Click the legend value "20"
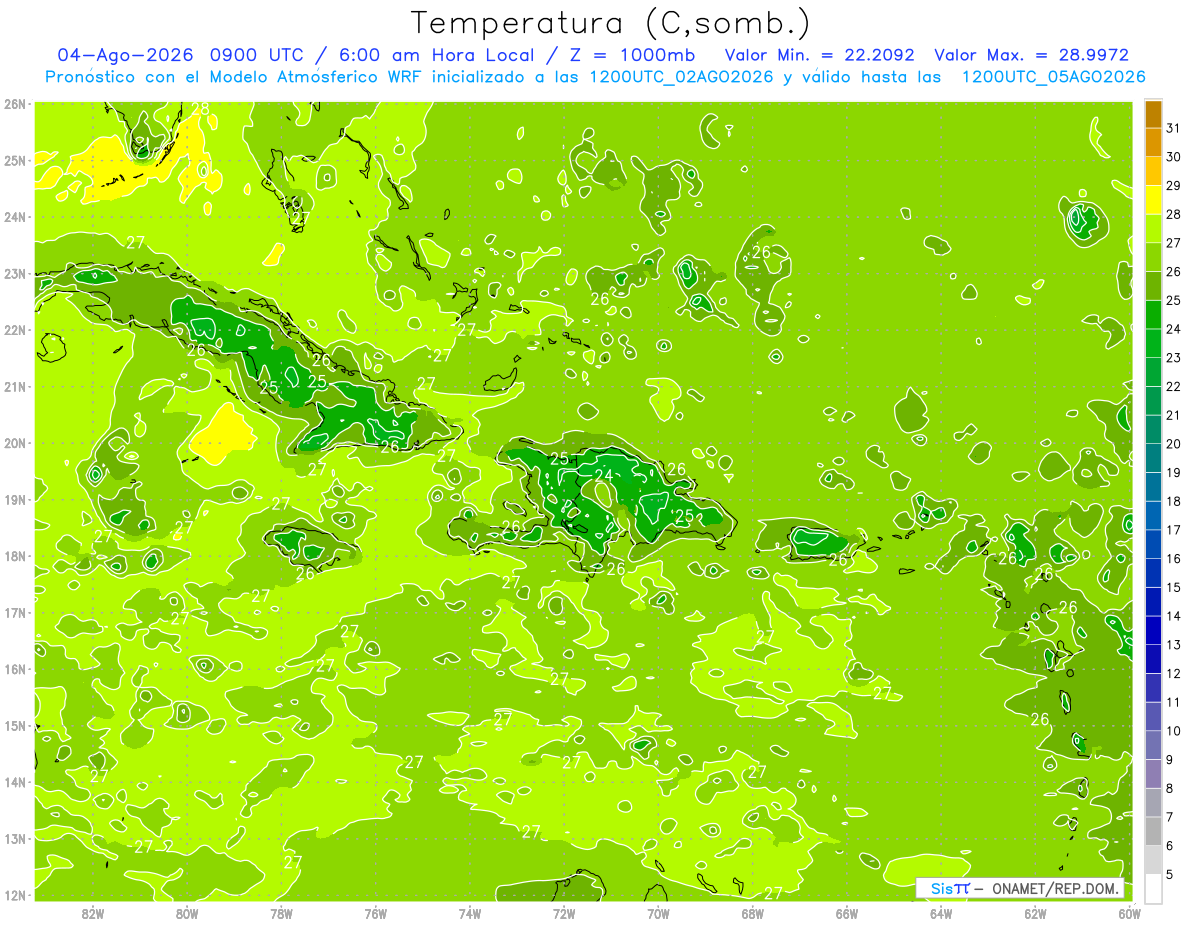The width and height of the screenshot is (1200, 927). [1174, 444]
